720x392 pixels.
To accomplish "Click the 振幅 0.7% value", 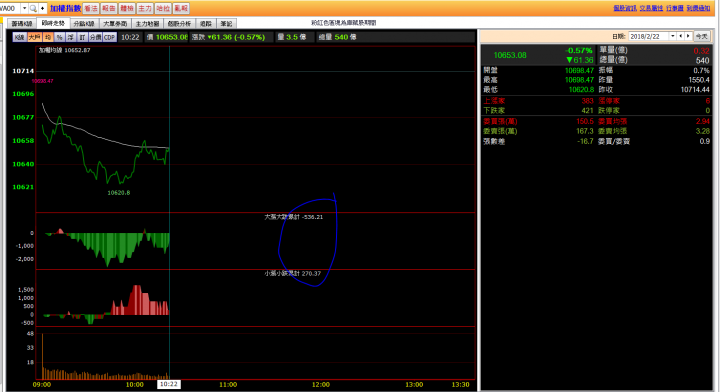I will 701,70.
